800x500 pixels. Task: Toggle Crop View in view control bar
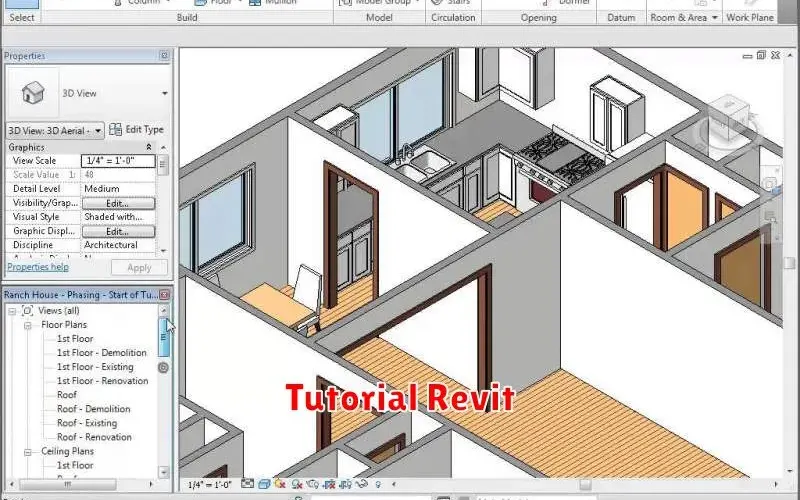coord(329,484)
